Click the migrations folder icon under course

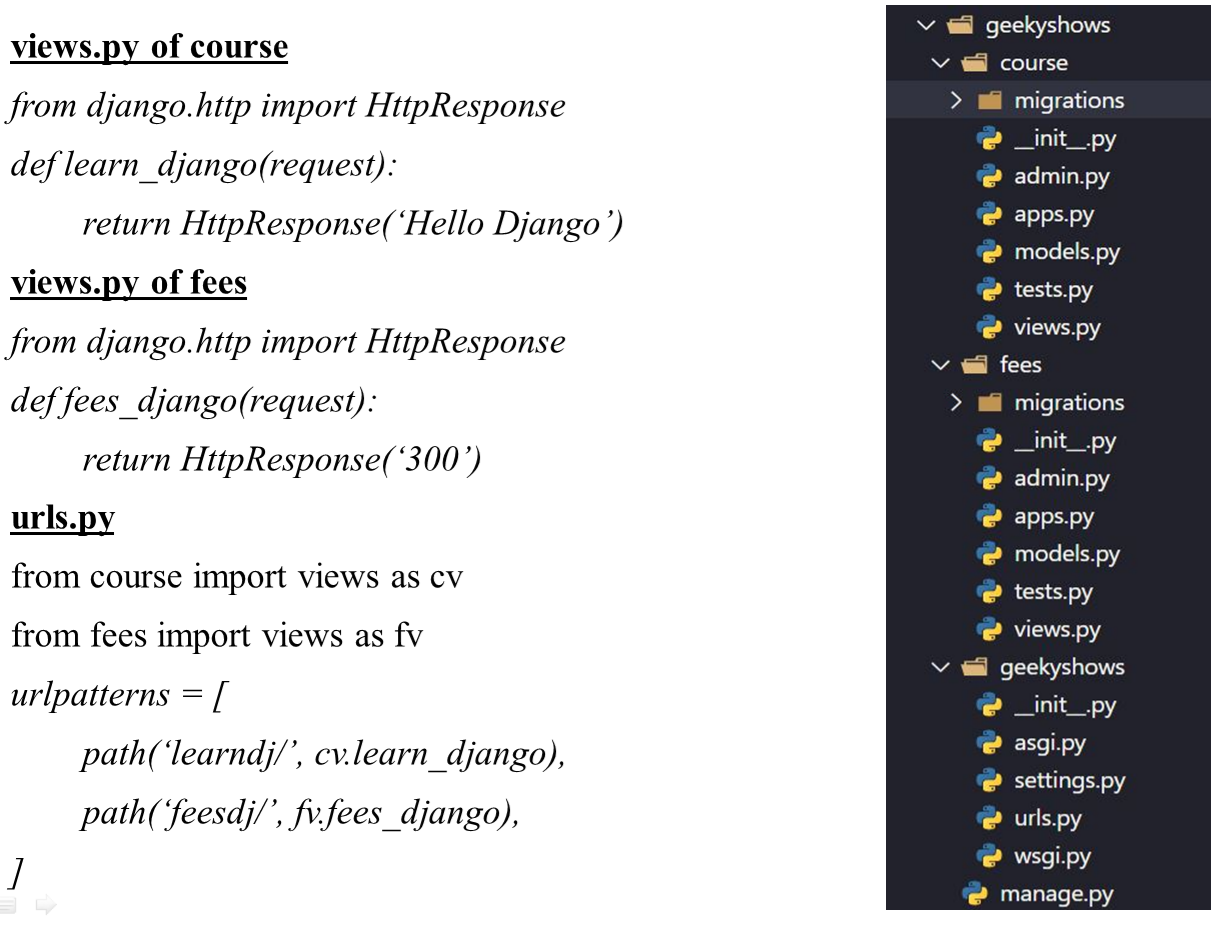tap(988, 101)
